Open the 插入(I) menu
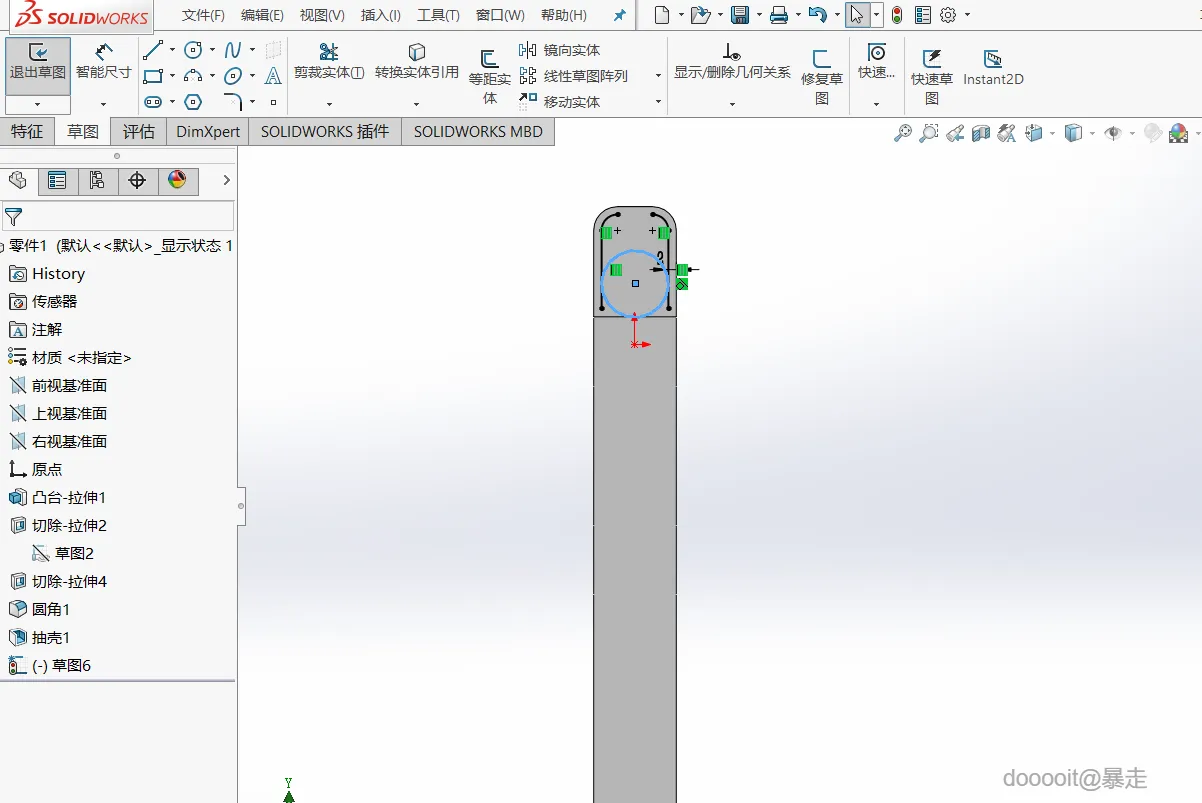 tap(380, 15)
